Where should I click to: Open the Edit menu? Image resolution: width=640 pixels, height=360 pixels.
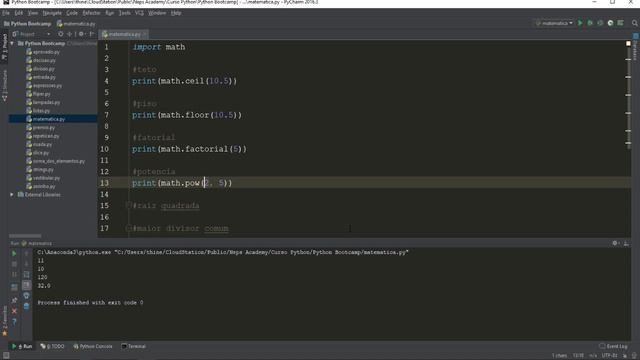click(x=19, y=13)
